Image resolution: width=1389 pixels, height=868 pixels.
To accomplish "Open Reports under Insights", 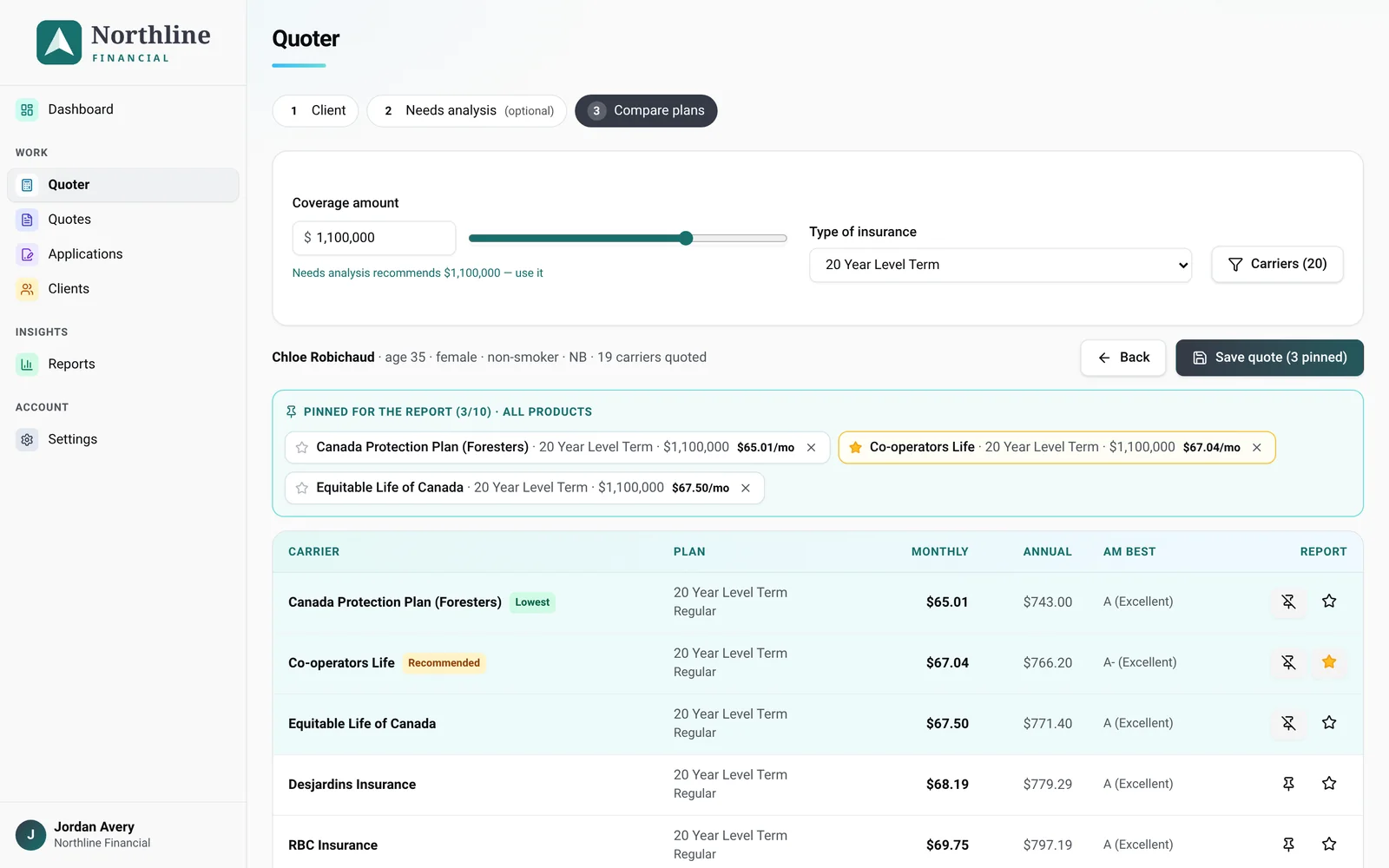I will point(123,365).
